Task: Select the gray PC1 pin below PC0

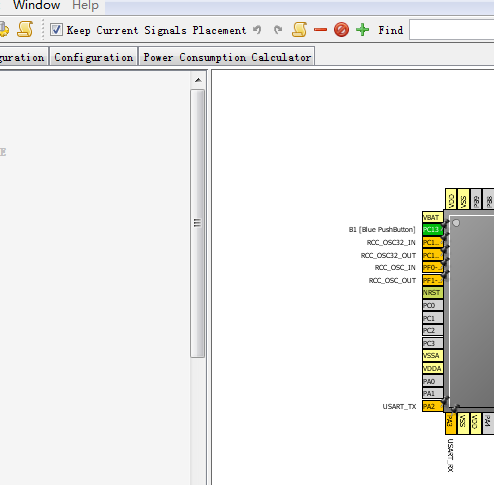Action: click(x=432, y=318)
